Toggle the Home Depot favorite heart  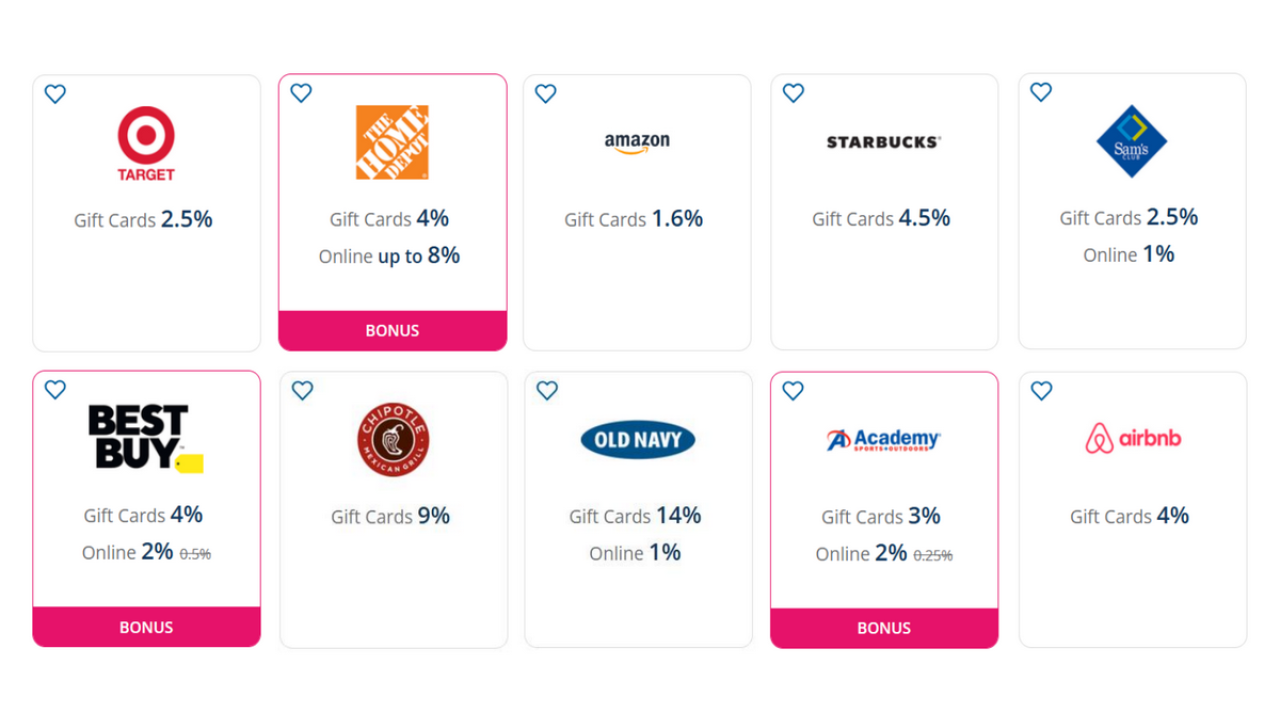tap(301, 93)
